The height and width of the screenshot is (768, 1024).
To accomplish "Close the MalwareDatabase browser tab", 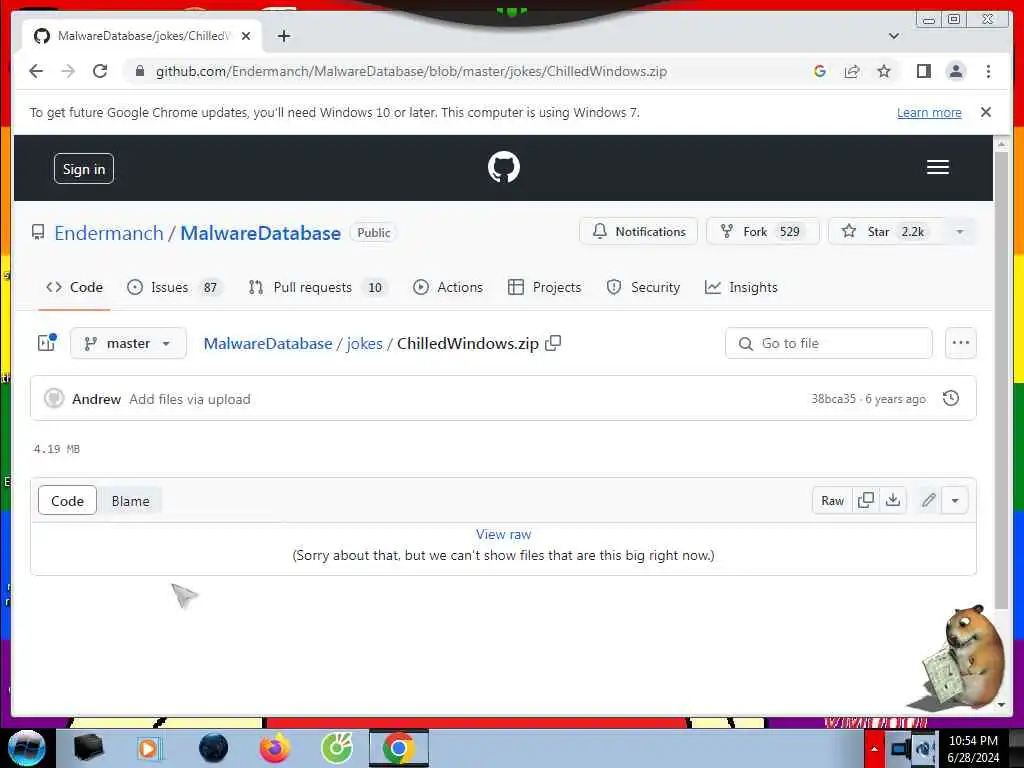I will (x=246, y=36).
